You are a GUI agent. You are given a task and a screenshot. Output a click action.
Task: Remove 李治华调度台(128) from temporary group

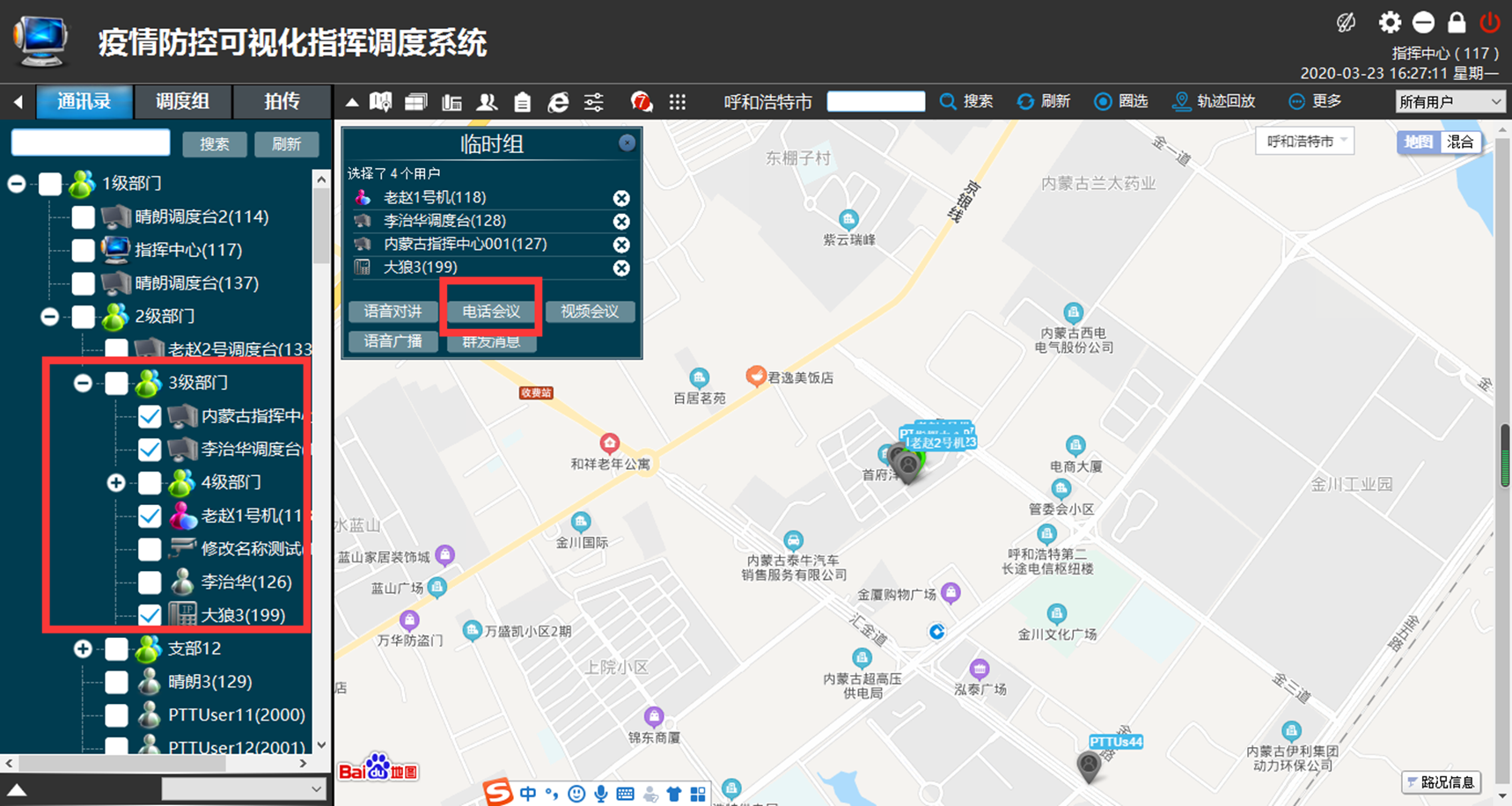pos(621,221)
